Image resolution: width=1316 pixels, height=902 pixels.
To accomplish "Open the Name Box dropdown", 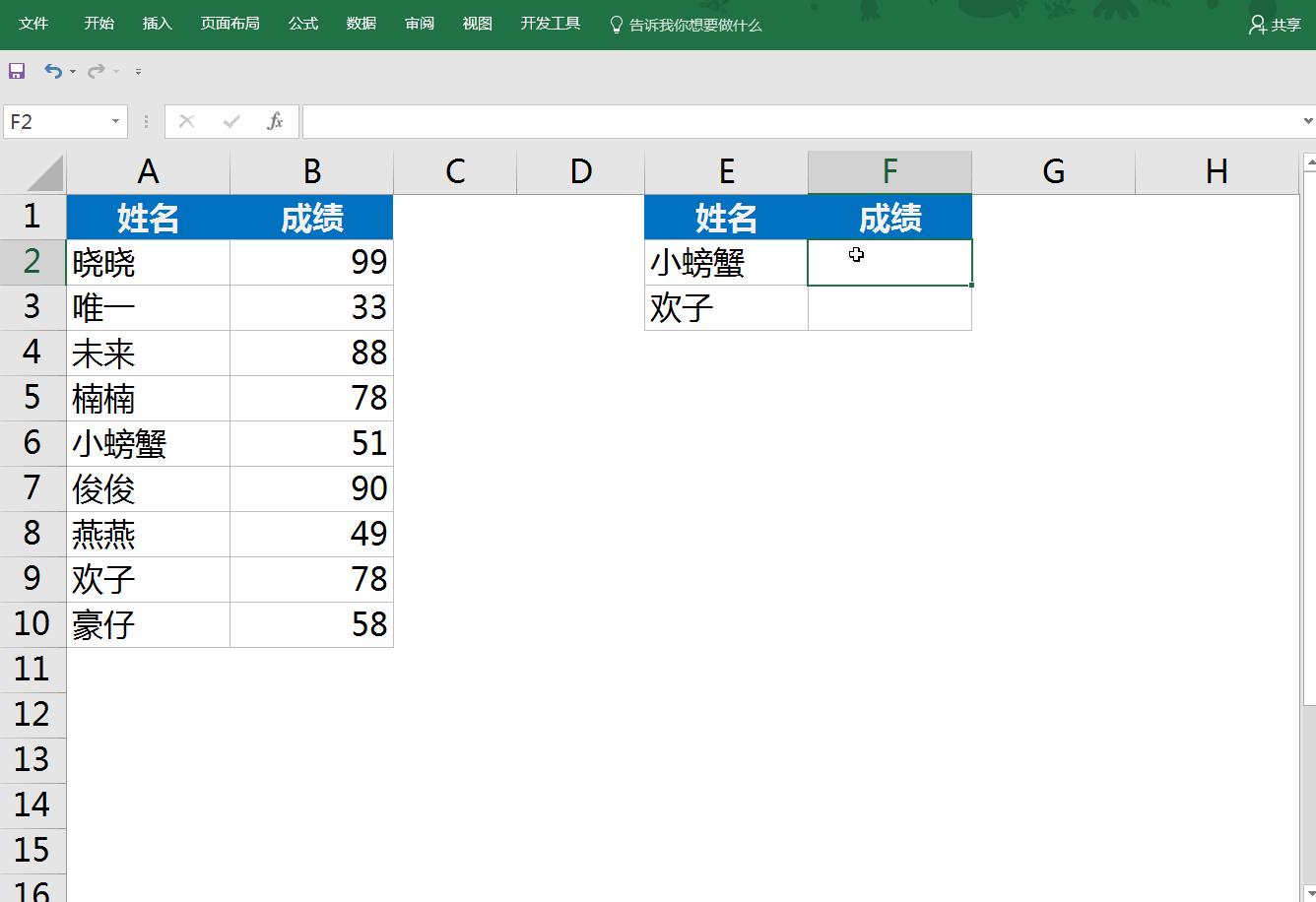I will pos(116,121).
